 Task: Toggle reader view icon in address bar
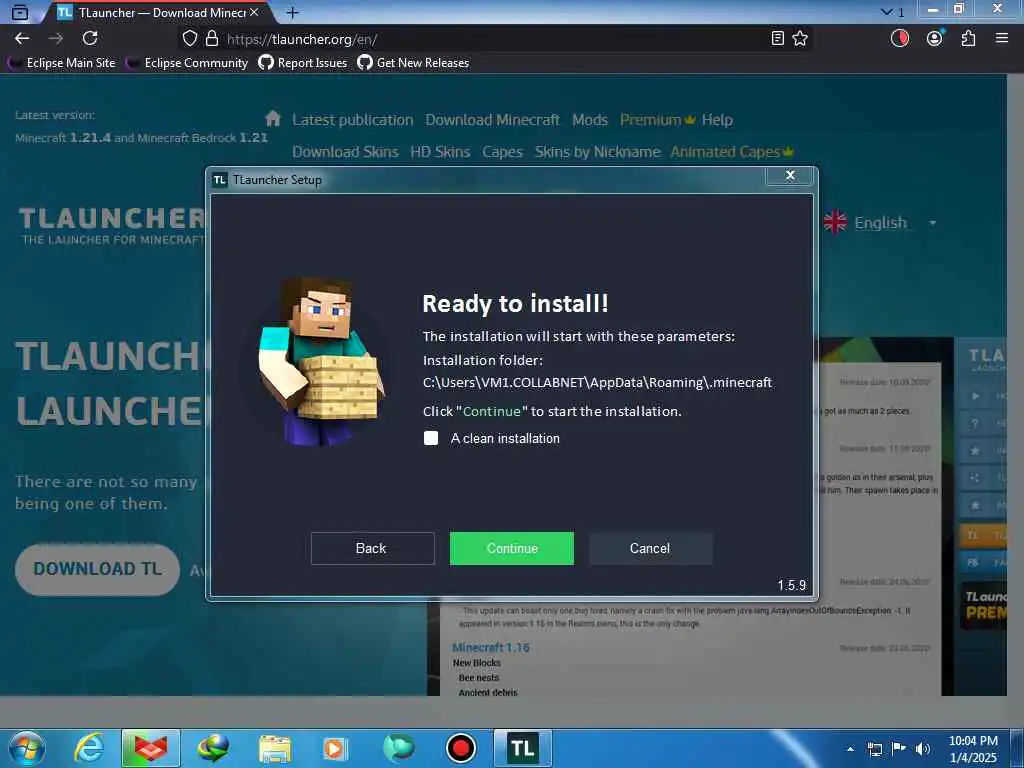coord(777,39)
